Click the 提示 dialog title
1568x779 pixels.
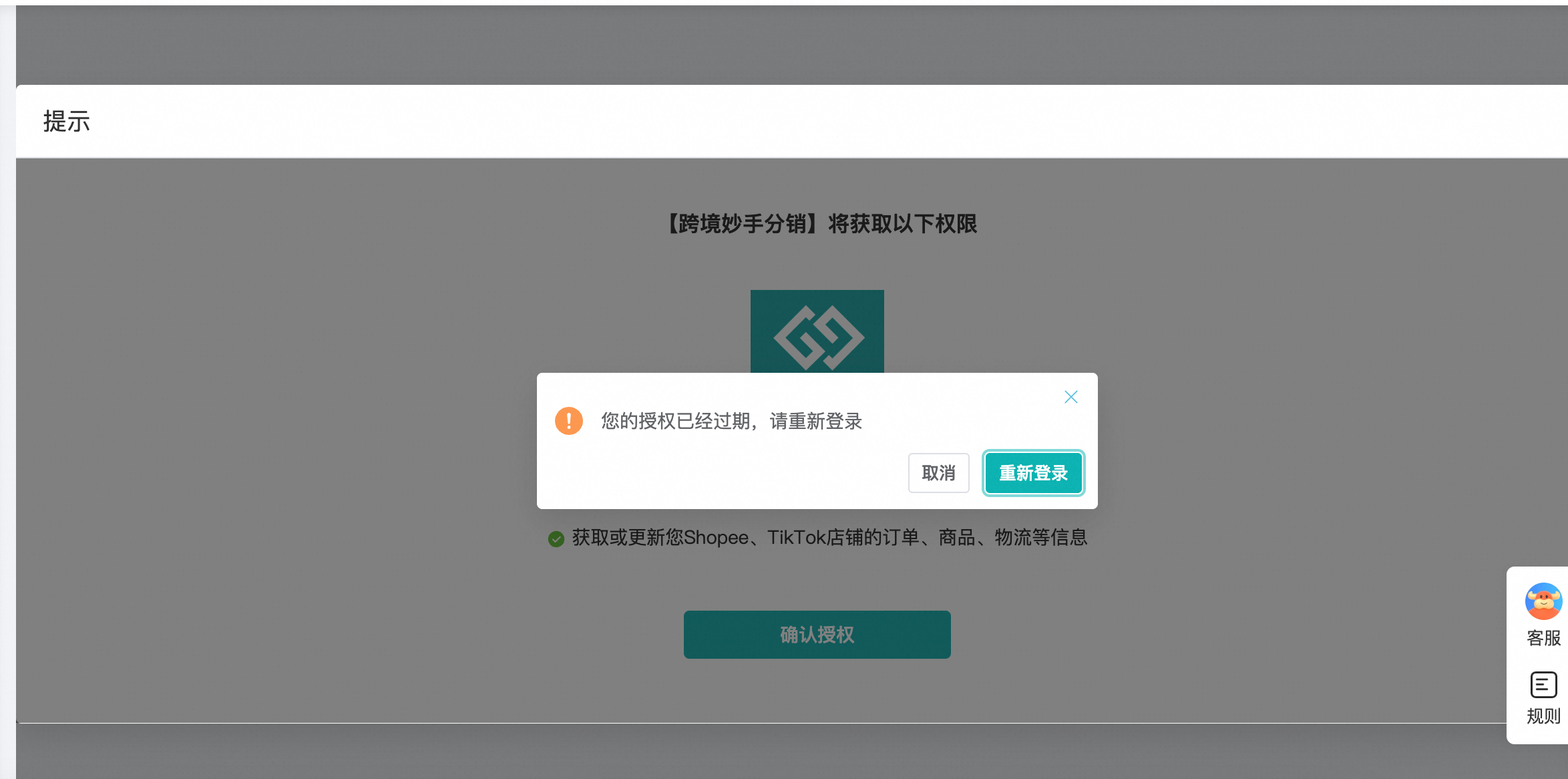click(x=67, y=122)
